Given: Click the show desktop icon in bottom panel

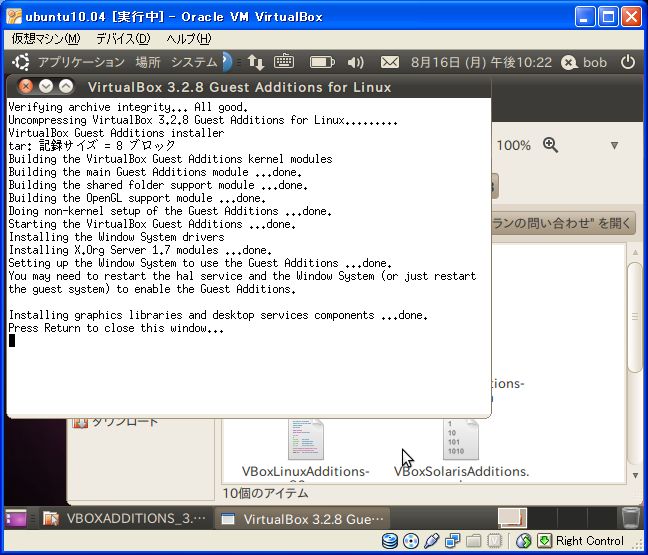Looking at the screenshot, I should point(16,518).
